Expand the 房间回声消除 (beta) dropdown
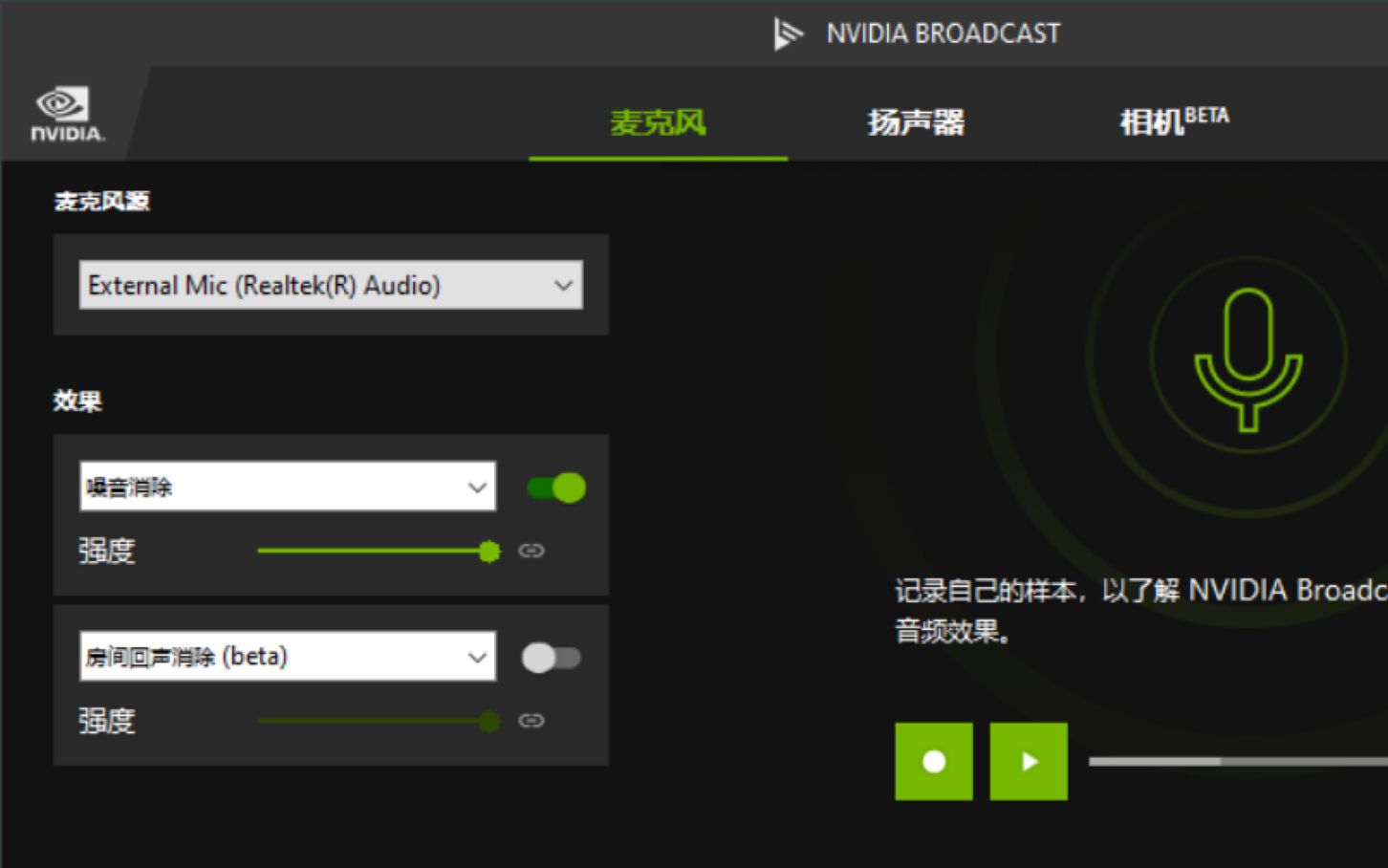This screenshot has width=1388, height=868. pyautogui.click(x=288, y=657)
